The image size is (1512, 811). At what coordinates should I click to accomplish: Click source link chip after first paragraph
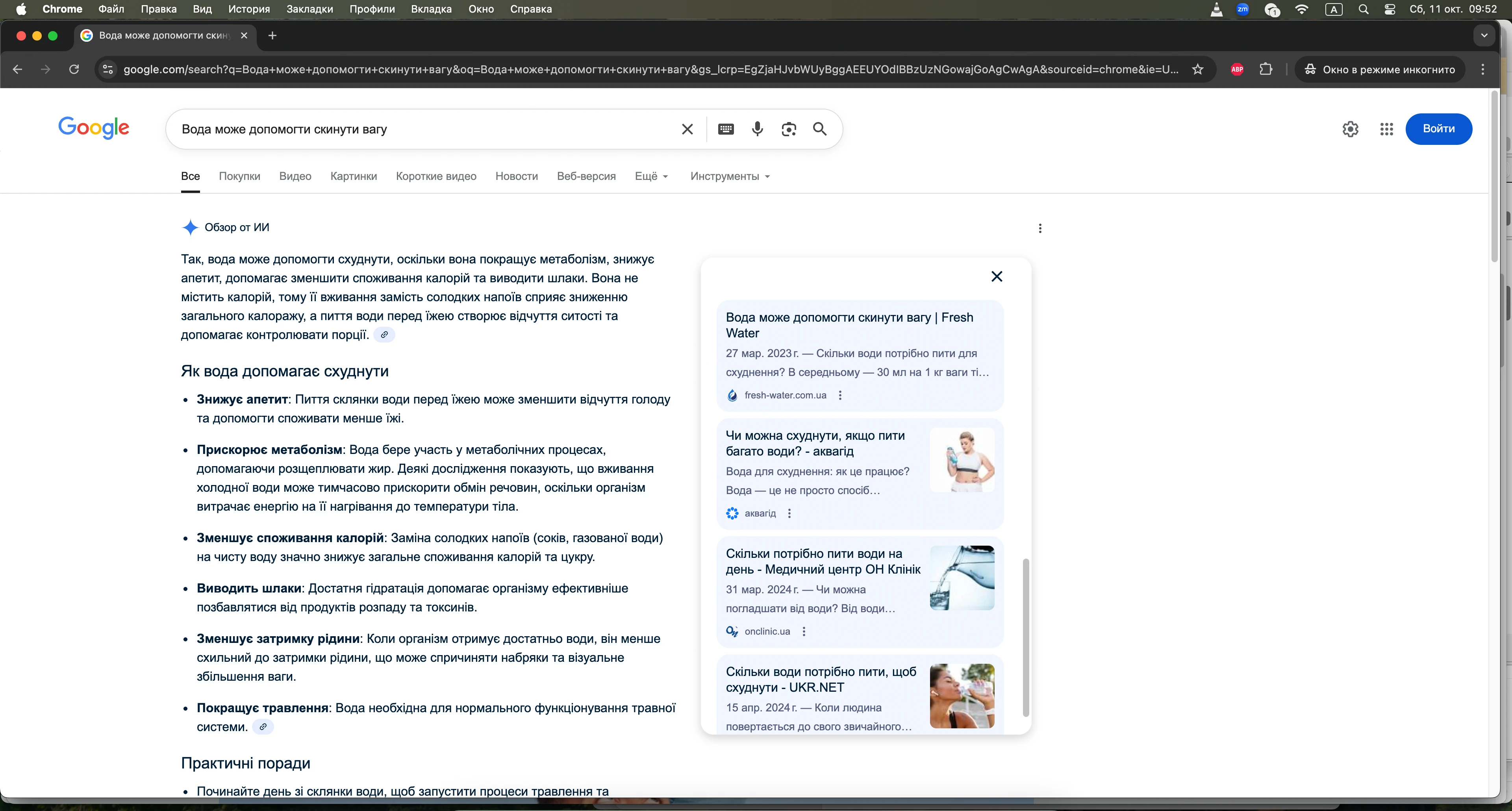pyautogui.click(x=384, y=335)
